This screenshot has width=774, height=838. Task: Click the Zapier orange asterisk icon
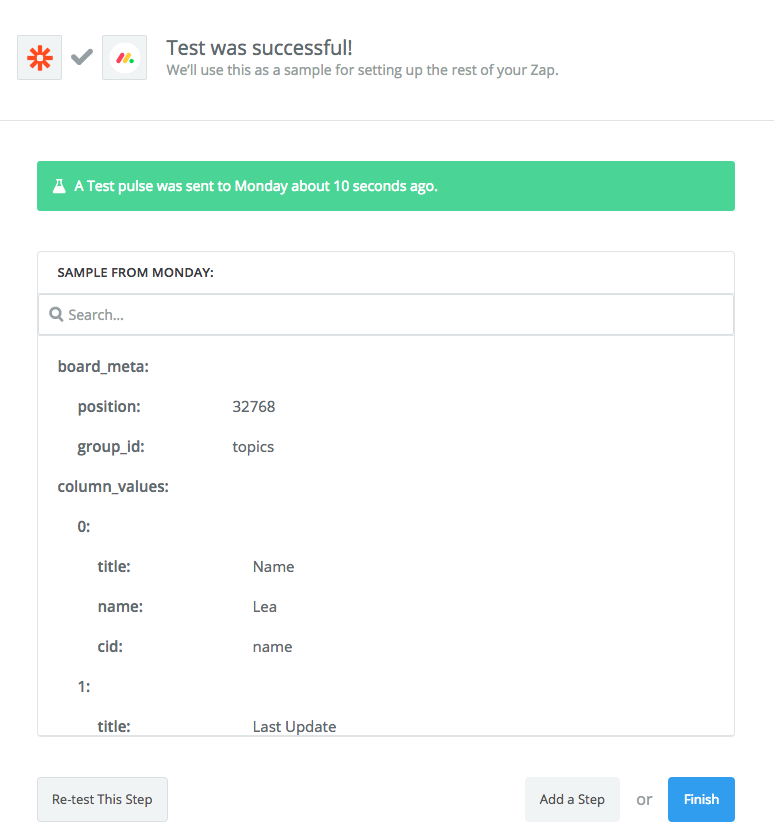(40, 58)
